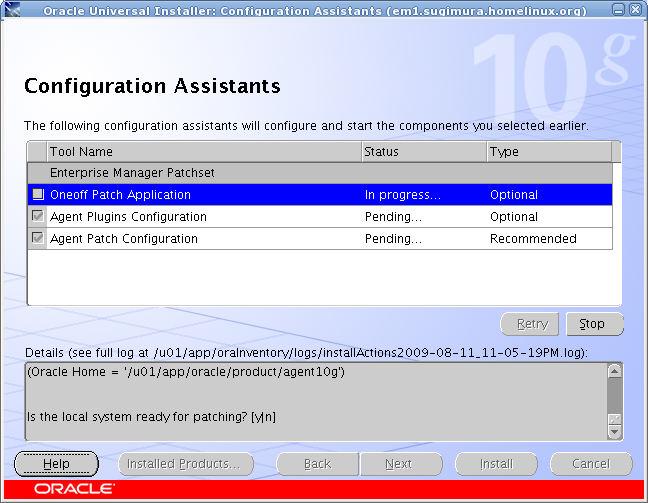
Task: Cancel the installer
Action: click(591, 464)
